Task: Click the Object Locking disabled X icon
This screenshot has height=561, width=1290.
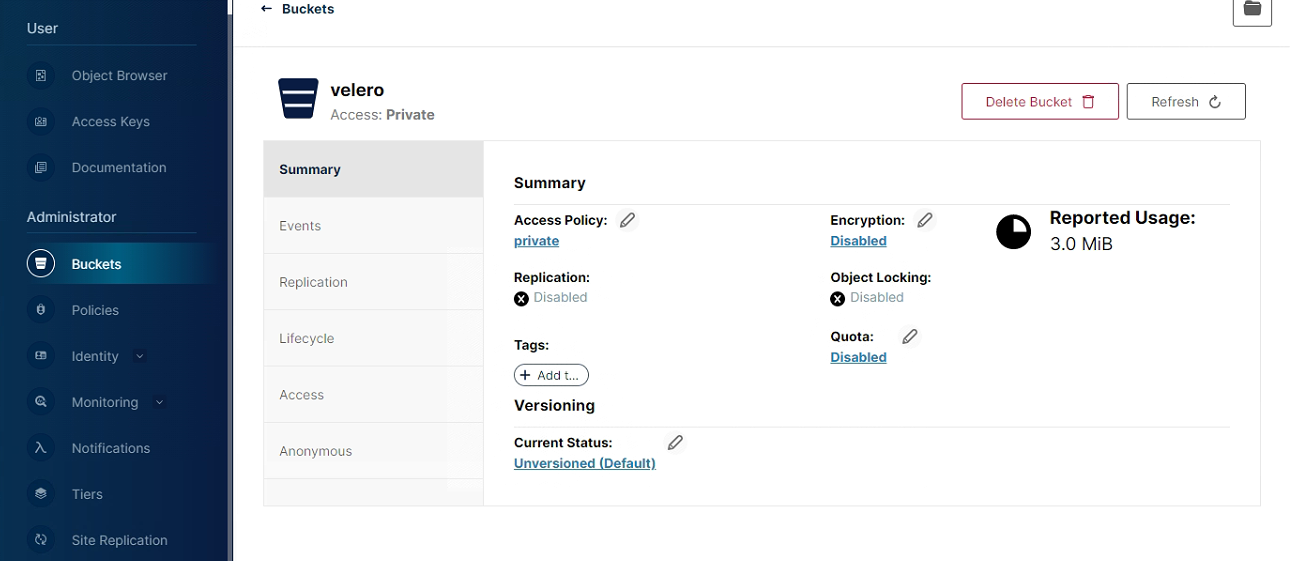Action: (x=837, y=298)
